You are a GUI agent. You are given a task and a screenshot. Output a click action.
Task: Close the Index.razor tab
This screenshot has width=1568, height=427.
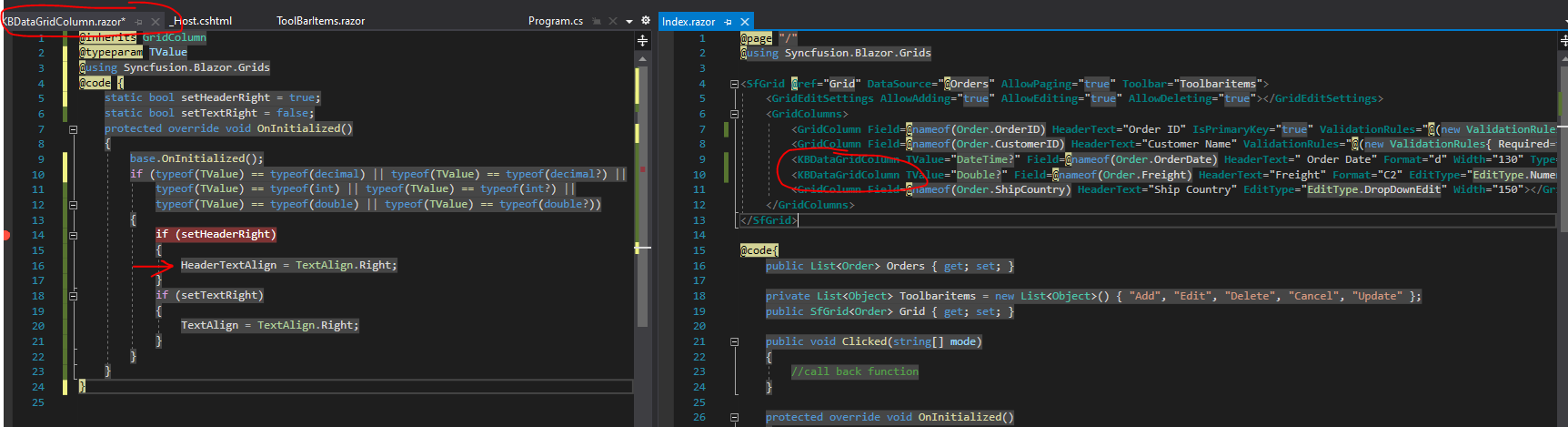745,21
